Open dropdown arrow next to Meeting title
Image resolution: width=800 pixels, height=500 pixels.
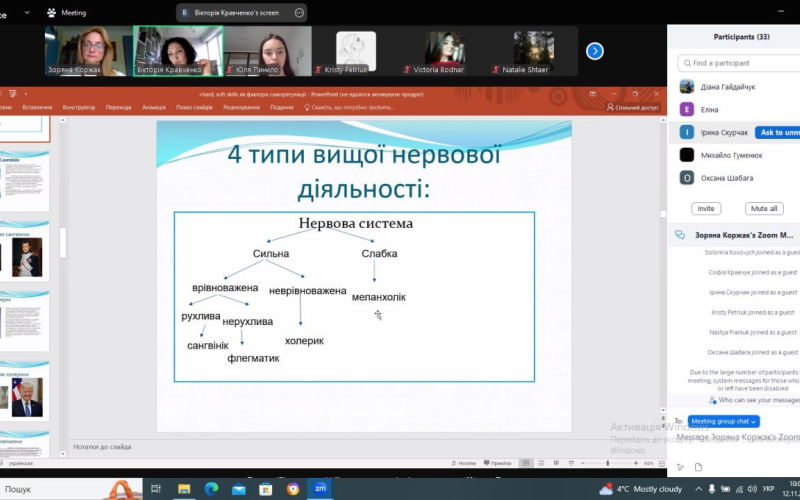pos(27,13)
